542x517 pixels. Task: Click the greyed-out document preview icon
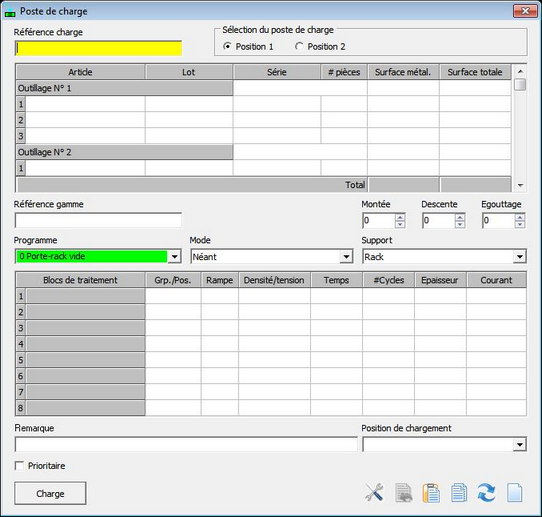click(x=403, y=492)
